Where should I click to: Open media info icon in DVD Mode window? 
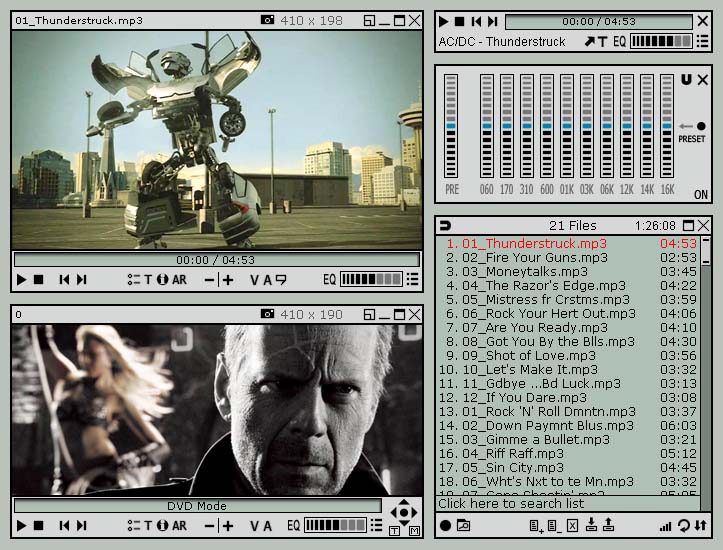(x=162, y=526)
